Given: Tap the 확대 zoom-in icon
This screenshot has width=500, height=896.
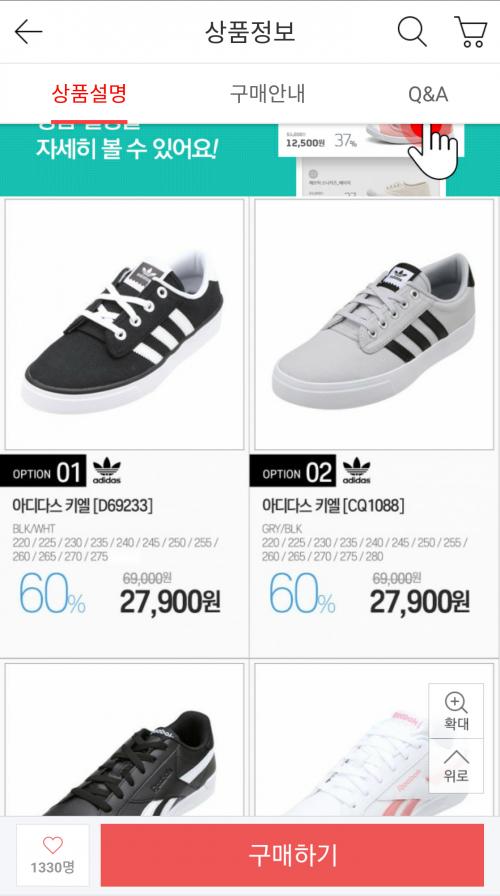Looking at the screenshot, I should [x=456, y=711].
